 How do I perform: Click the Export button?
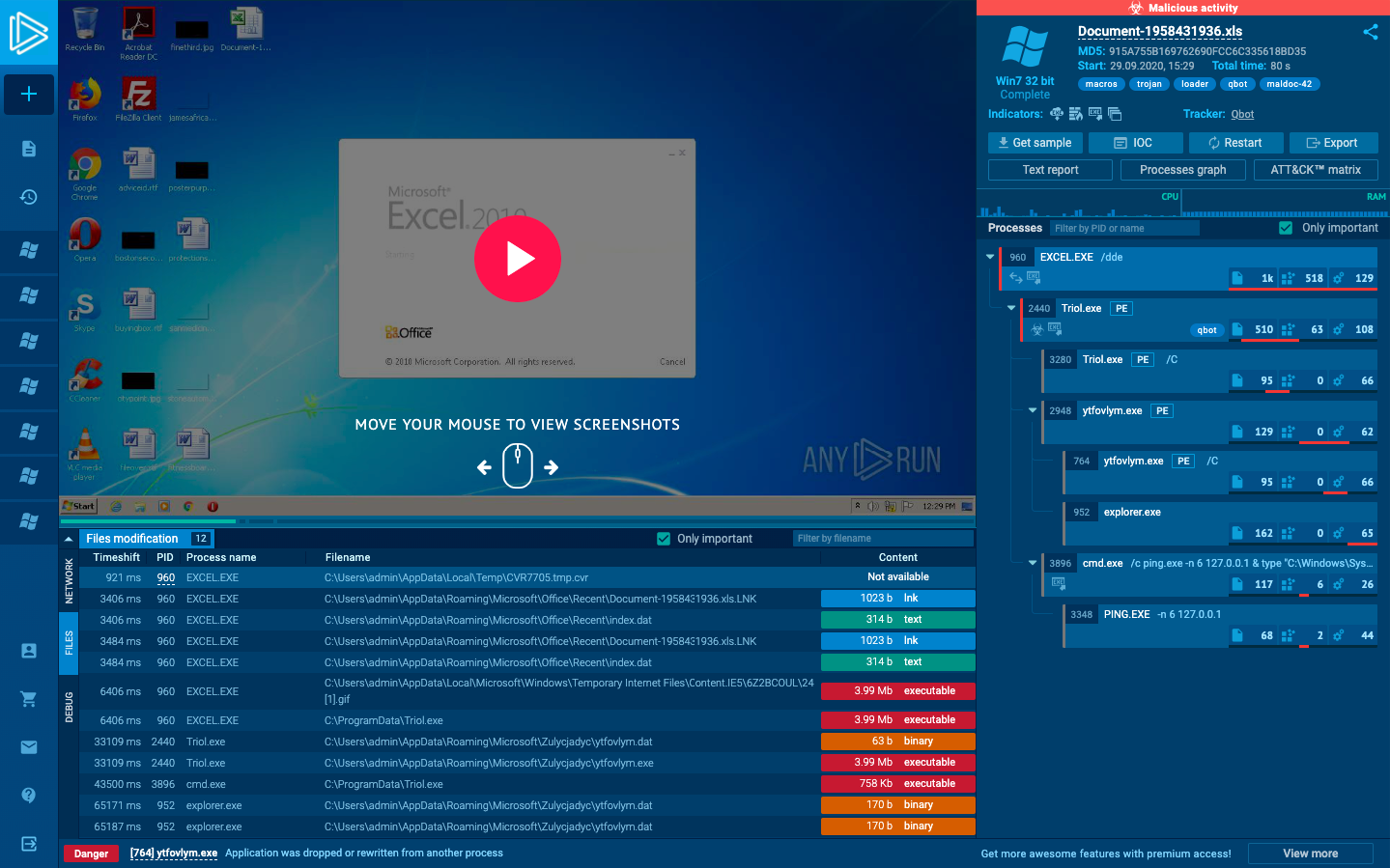click(x=1333, y=143)
